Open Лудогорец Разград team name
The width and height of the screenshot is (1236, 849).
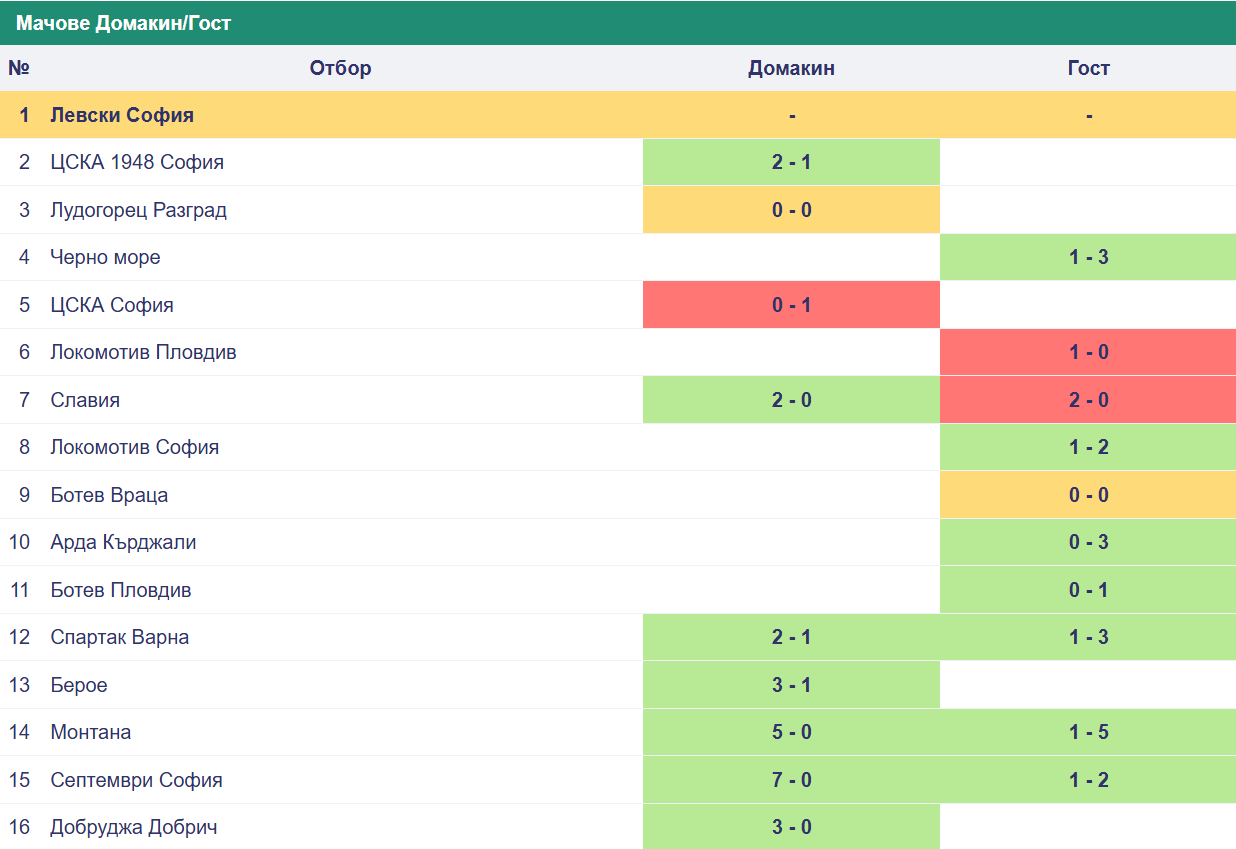pyautogui.click(x=139, y=210)
